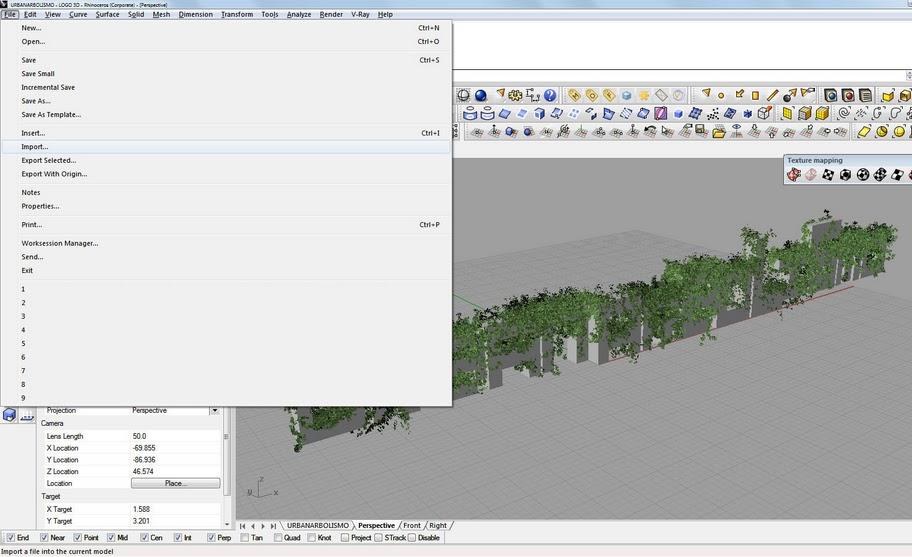
Task: Select the box mapping checker icon
Action: pos(845,174)
